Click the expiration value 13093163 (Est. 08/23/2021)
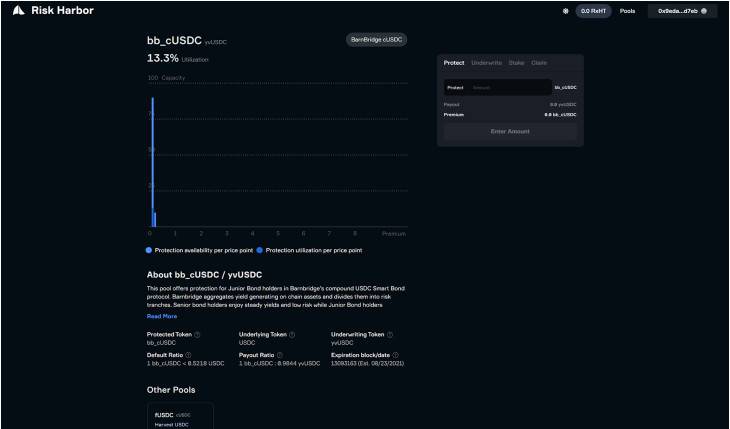 click(367, 363)
